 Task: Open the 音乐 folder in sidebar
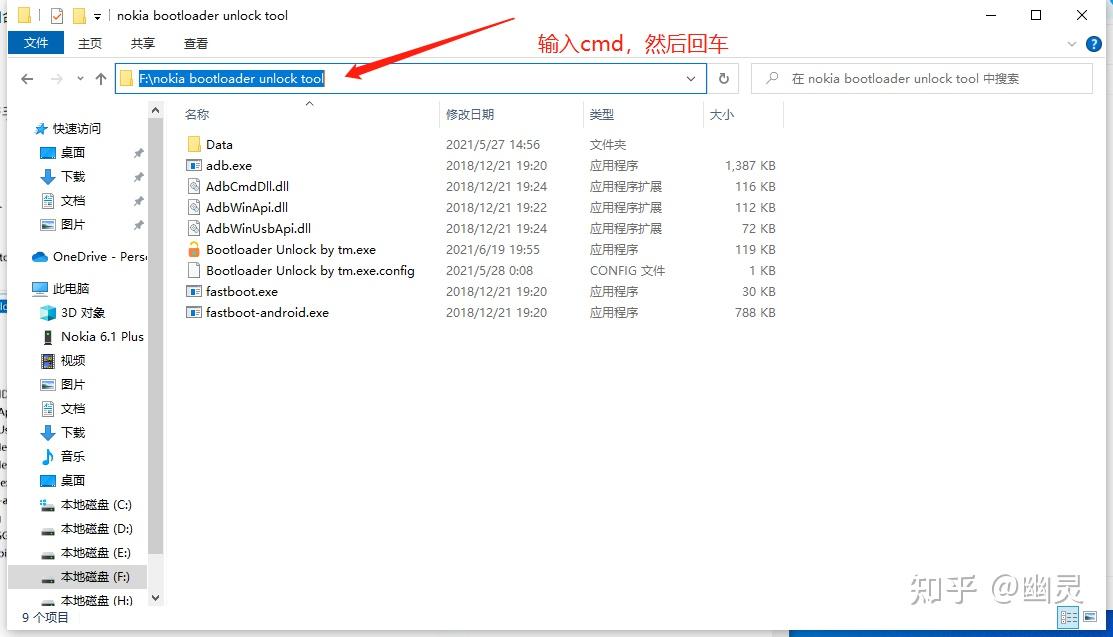72,457
